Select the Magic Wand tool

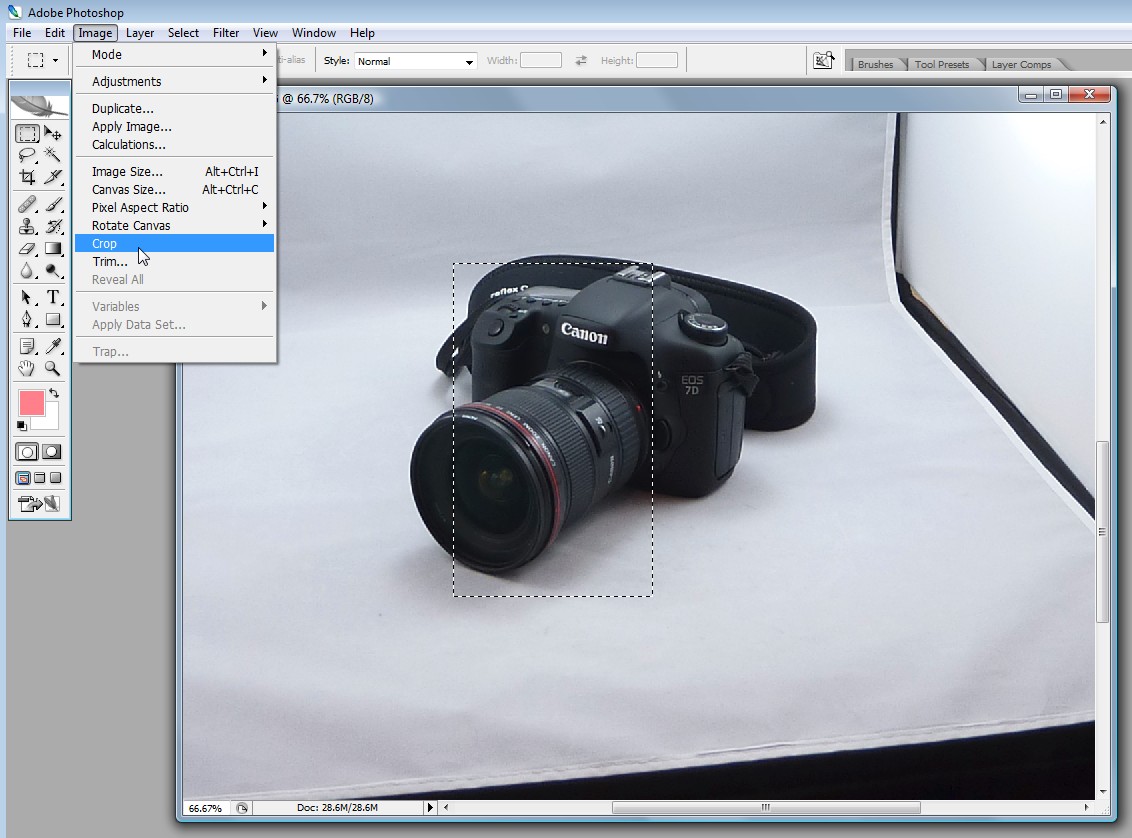click(x=53, y=154)
